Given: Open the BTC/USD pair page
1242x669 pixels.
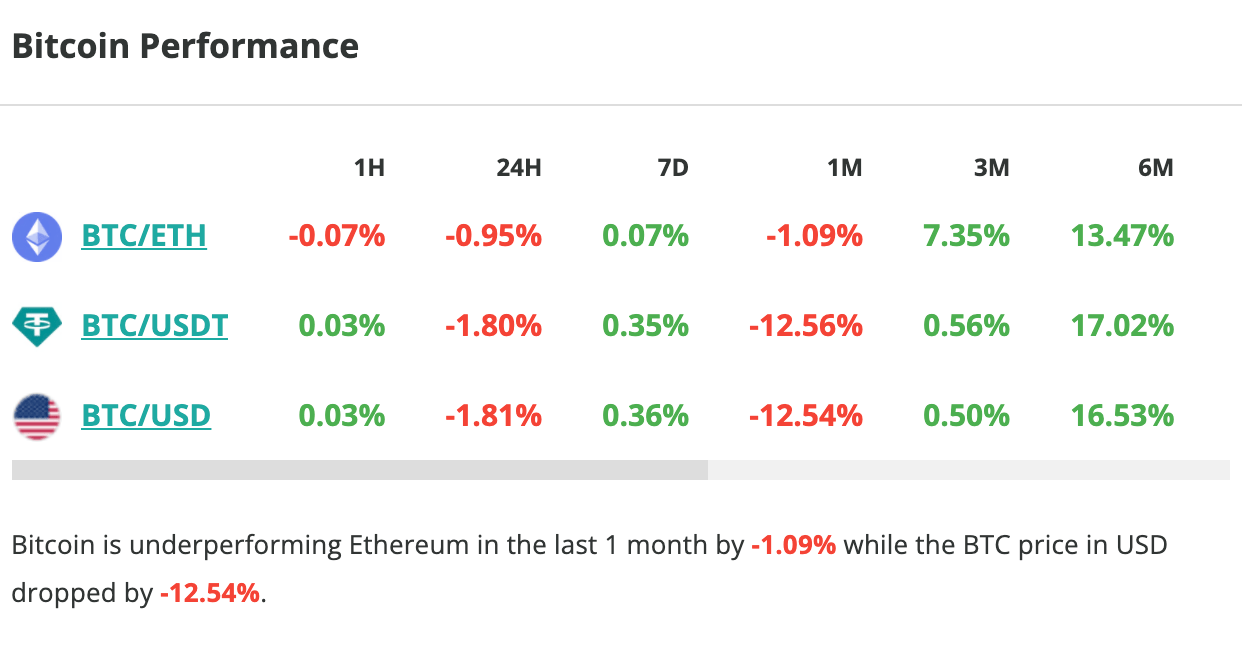Looking at the screenshot, I should click(146, 415).
